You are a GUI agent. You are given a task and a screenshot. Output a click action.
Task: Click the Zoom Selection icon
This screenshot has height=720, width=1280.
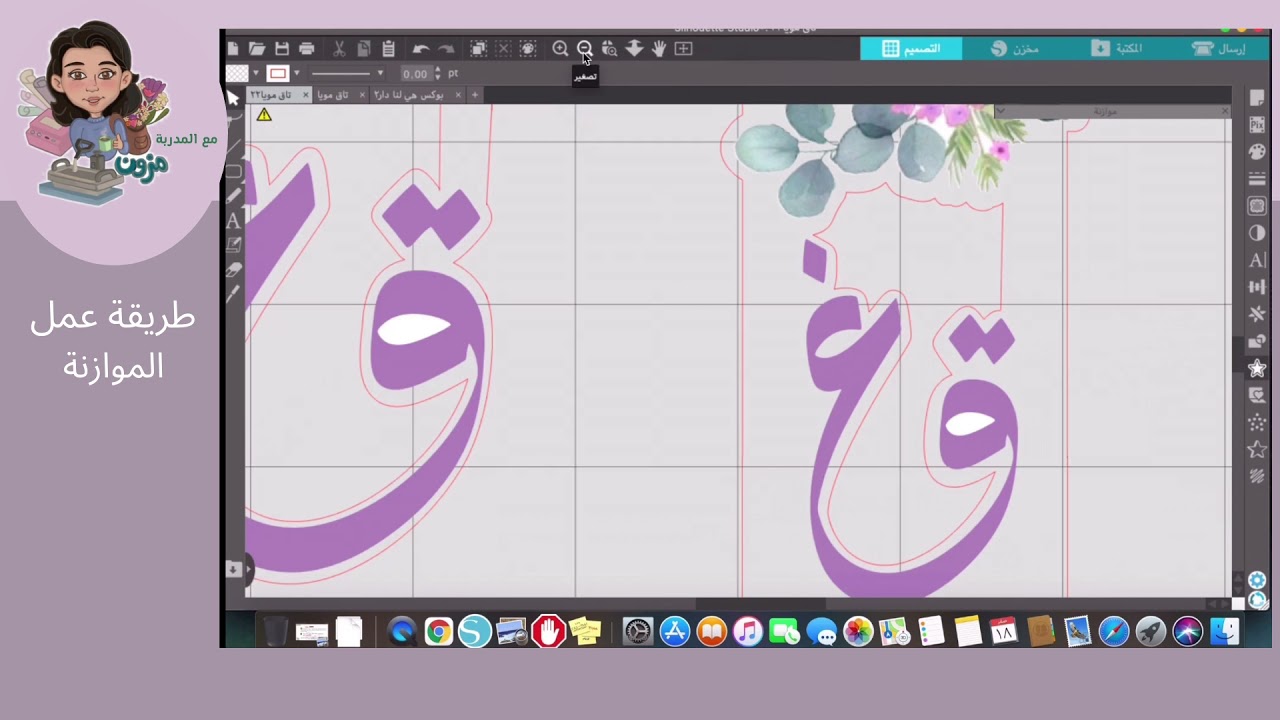pos(609,48)
